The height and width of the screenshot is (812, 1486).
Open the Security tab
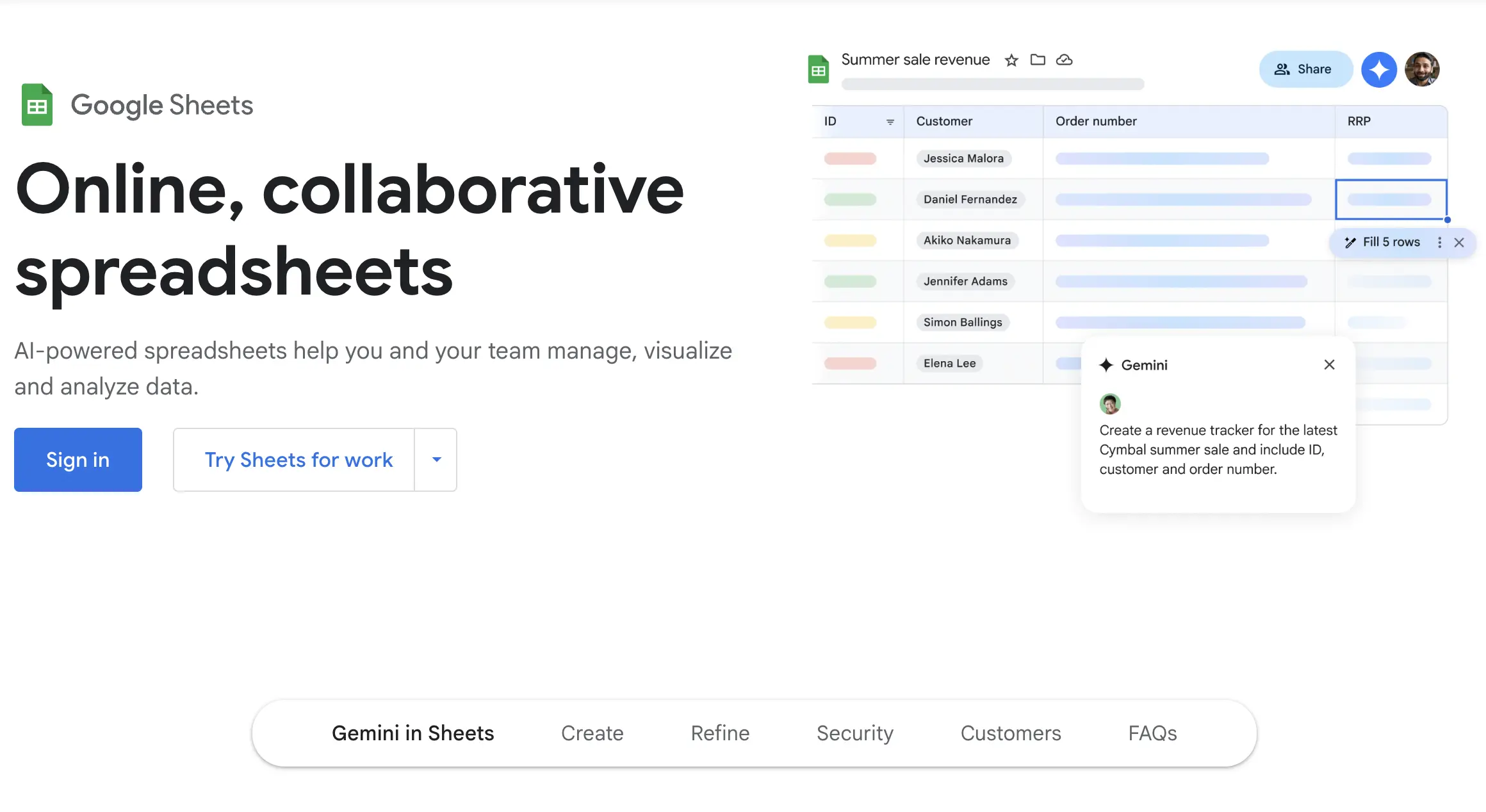click(x=854, y=733)
